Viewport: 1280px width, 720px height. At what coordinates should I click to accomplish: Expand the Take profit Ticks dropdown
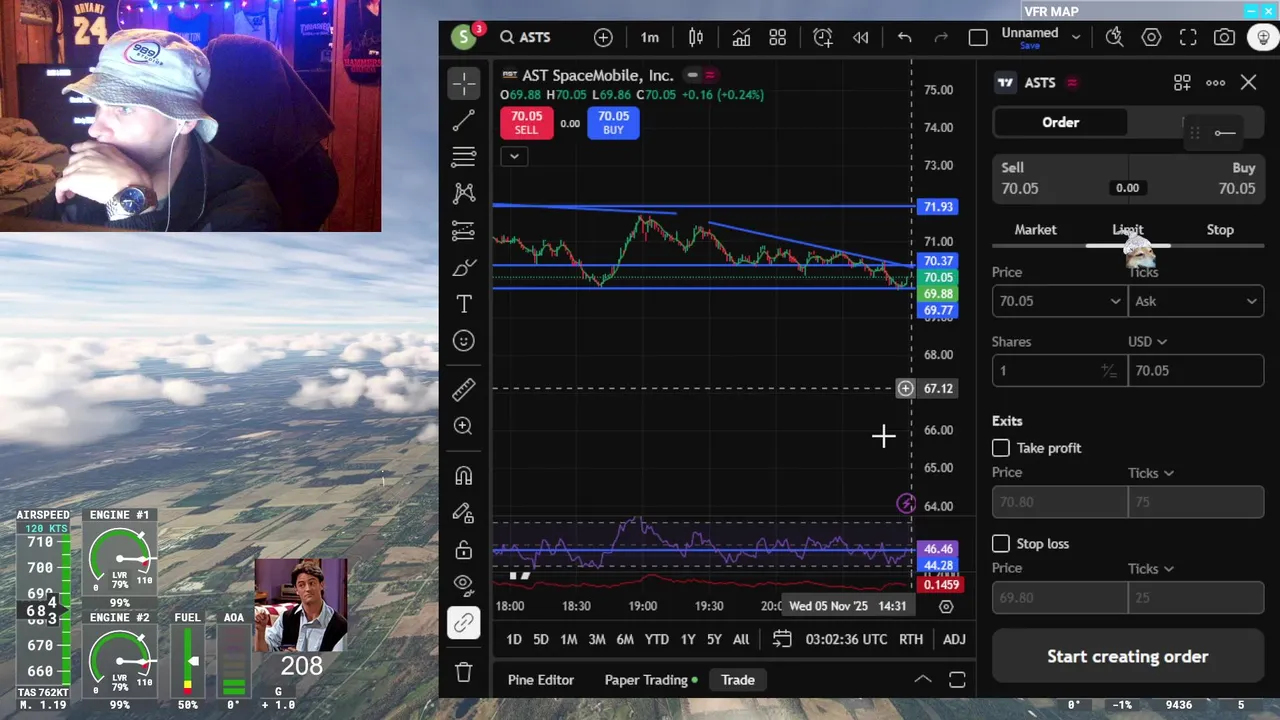[x=1151, y=473]
